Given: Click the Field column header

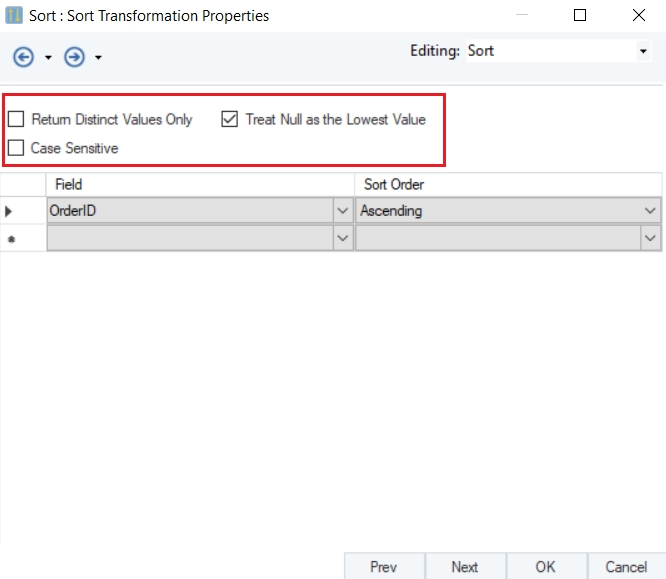Looking at the screenshot, I should (200, 185).
